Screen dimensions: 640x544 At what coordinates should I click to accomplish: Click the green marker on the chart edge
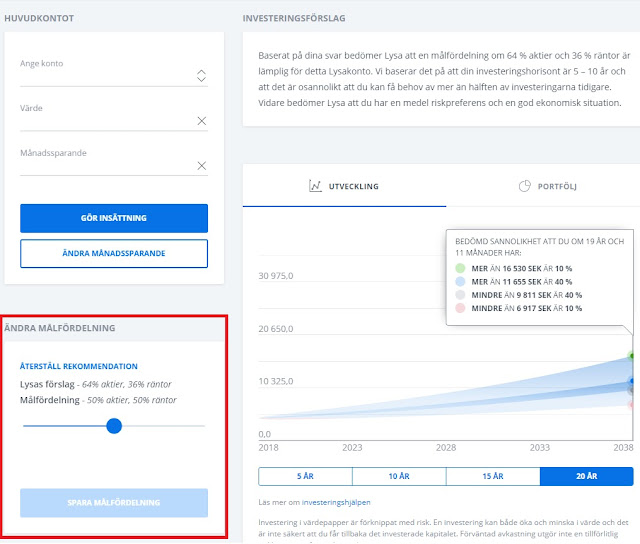tap(631, 356)
